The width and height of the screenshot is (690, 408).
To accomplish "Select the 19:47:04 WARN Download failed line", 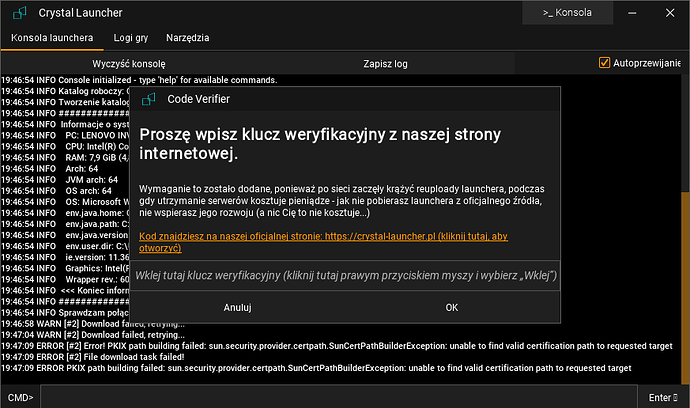I will [x=93, y=335].
